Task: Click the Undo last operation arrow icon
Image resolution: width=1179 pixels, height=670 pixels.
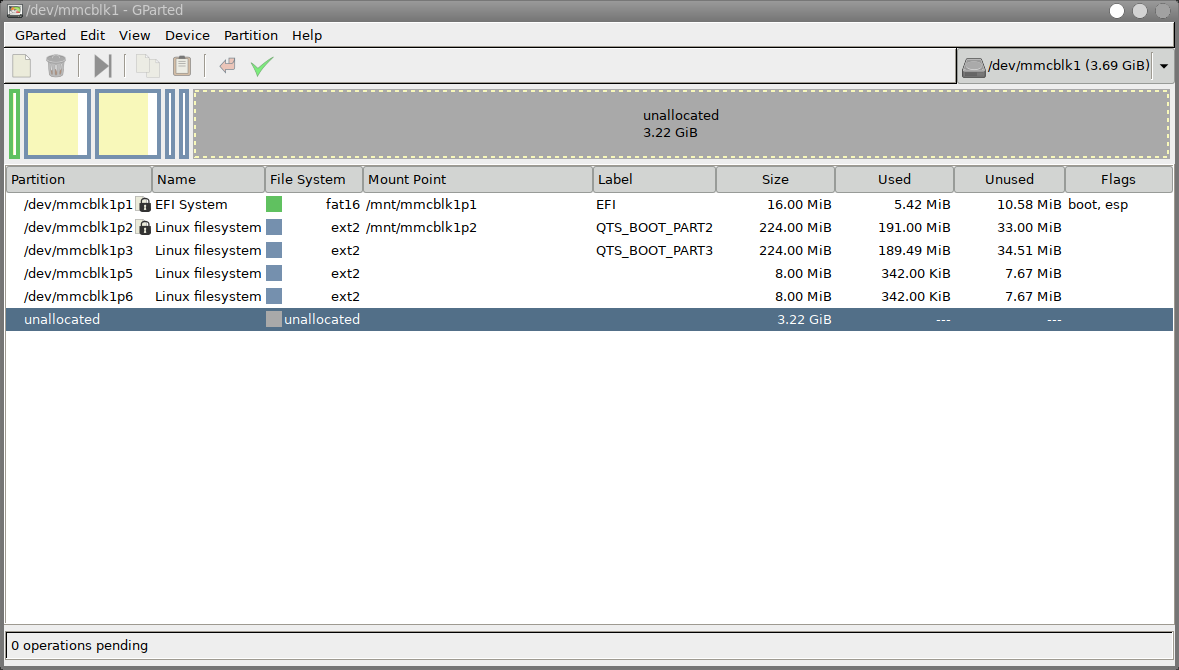Action: pos(227,66)
